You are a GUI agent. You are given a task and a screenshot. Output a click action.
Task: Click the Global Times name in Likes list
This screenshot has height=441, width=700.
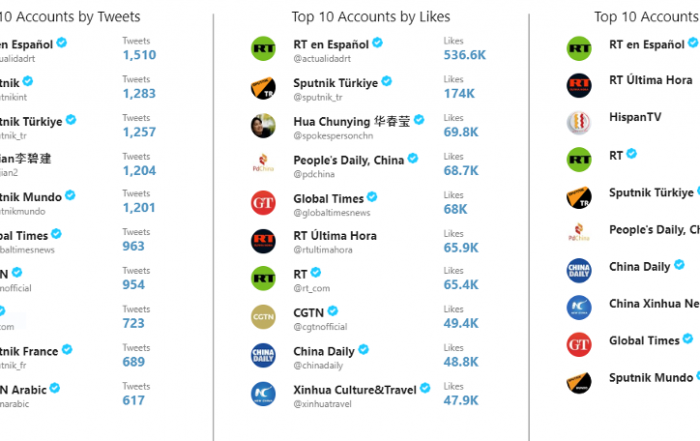[x=329, y=199]
